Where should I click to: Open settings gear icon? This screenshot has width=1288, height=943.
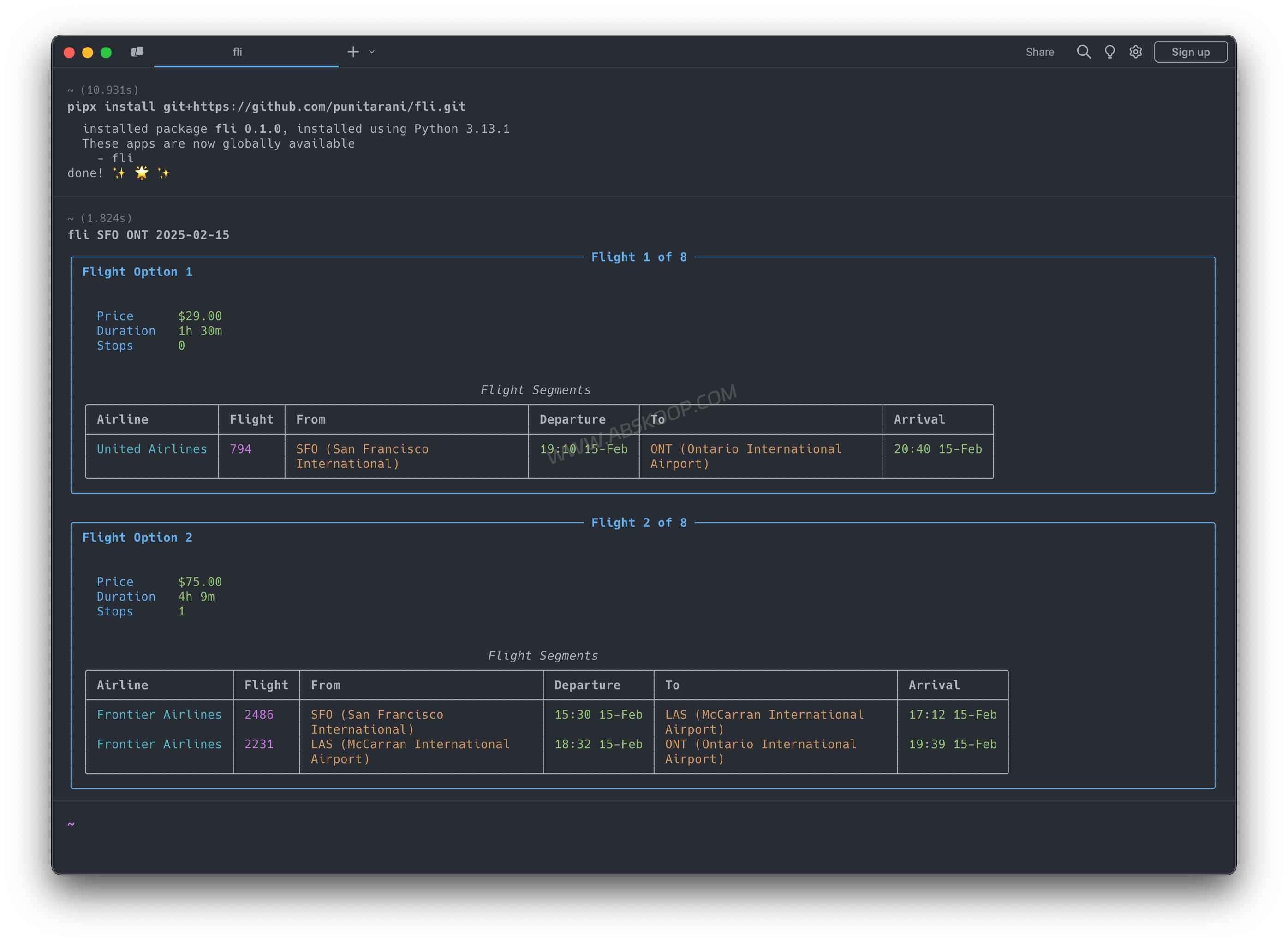(1135, 52)
